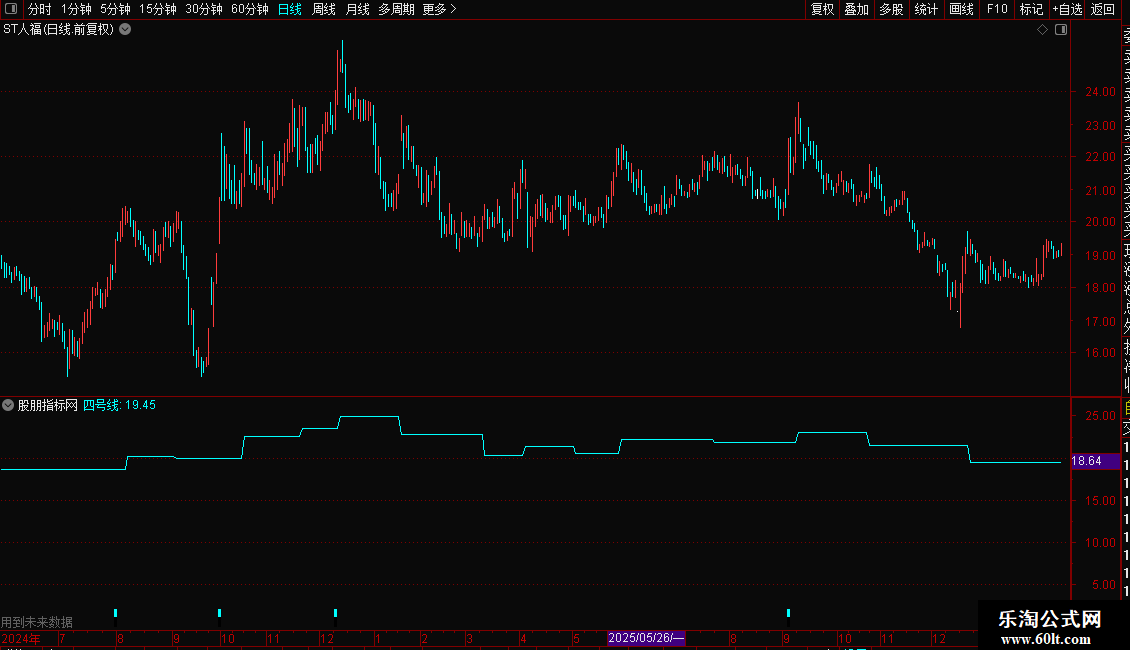1130x650 pixels.
Task: Select the 1分钟 period
Action: tap(76, 9)
